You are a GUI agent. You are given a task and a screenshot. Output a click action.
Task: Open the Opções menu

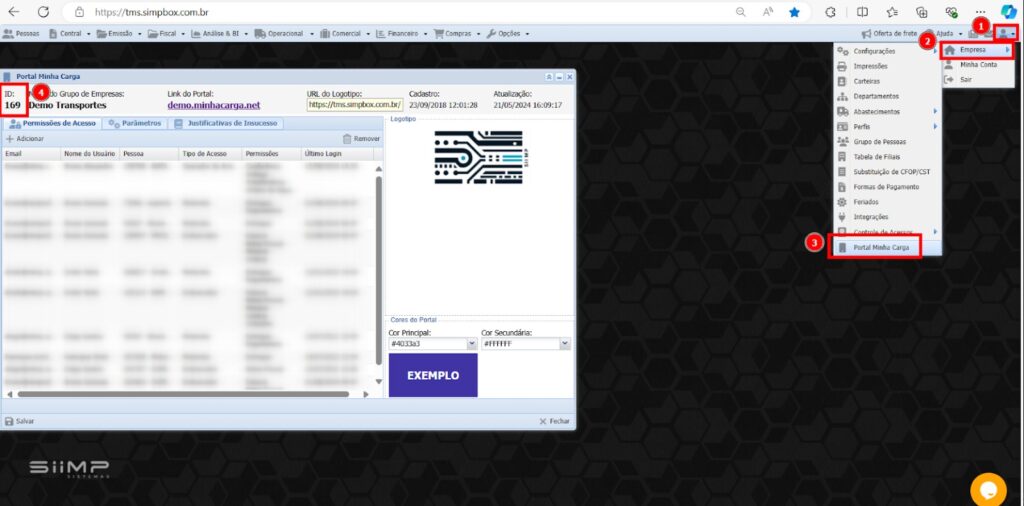(507, 33)
